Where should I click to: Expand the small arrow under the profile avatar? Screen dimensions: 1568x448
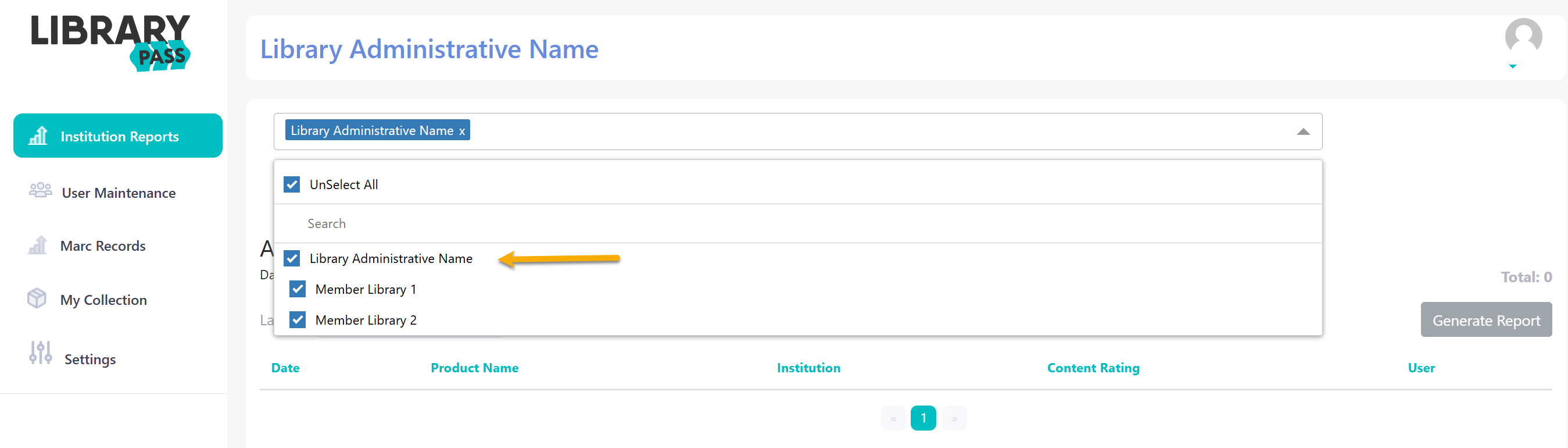[1513, 66]
